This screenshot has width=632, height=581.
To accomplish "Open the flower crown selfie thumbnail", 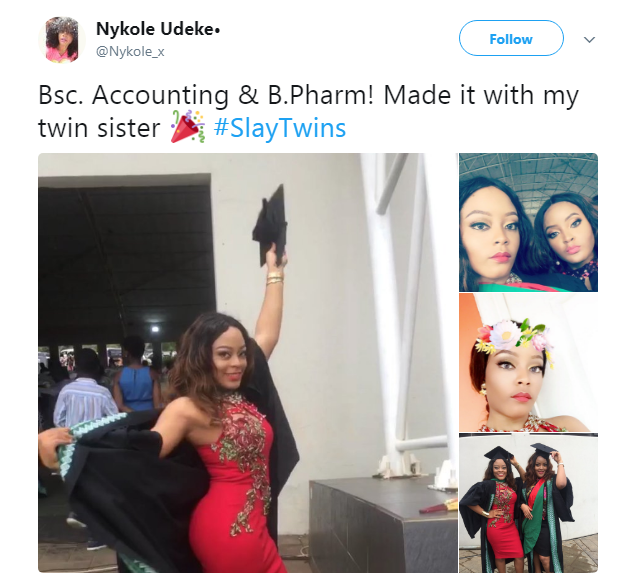I will pyautogui.click(x=528, y=362).
